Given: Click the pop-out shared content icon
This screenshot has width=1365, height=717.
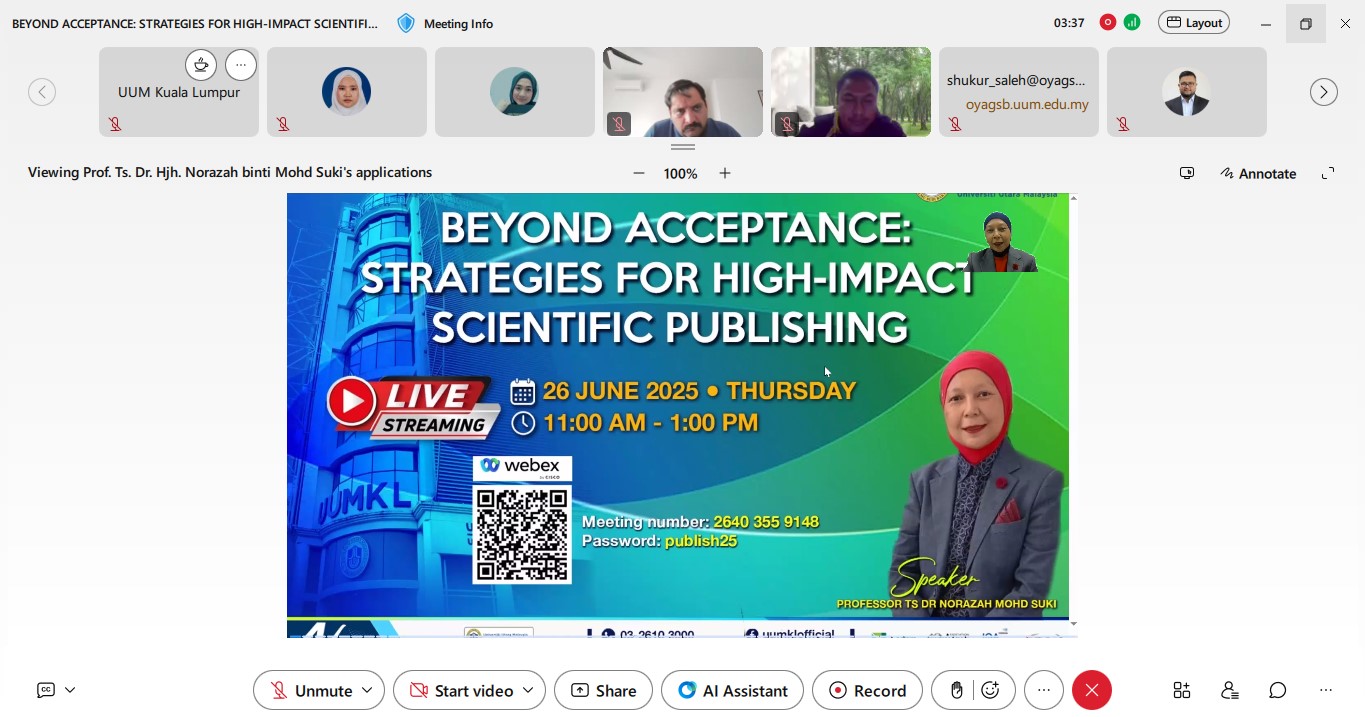Looking at the screenshot, I should [1187, 173].
